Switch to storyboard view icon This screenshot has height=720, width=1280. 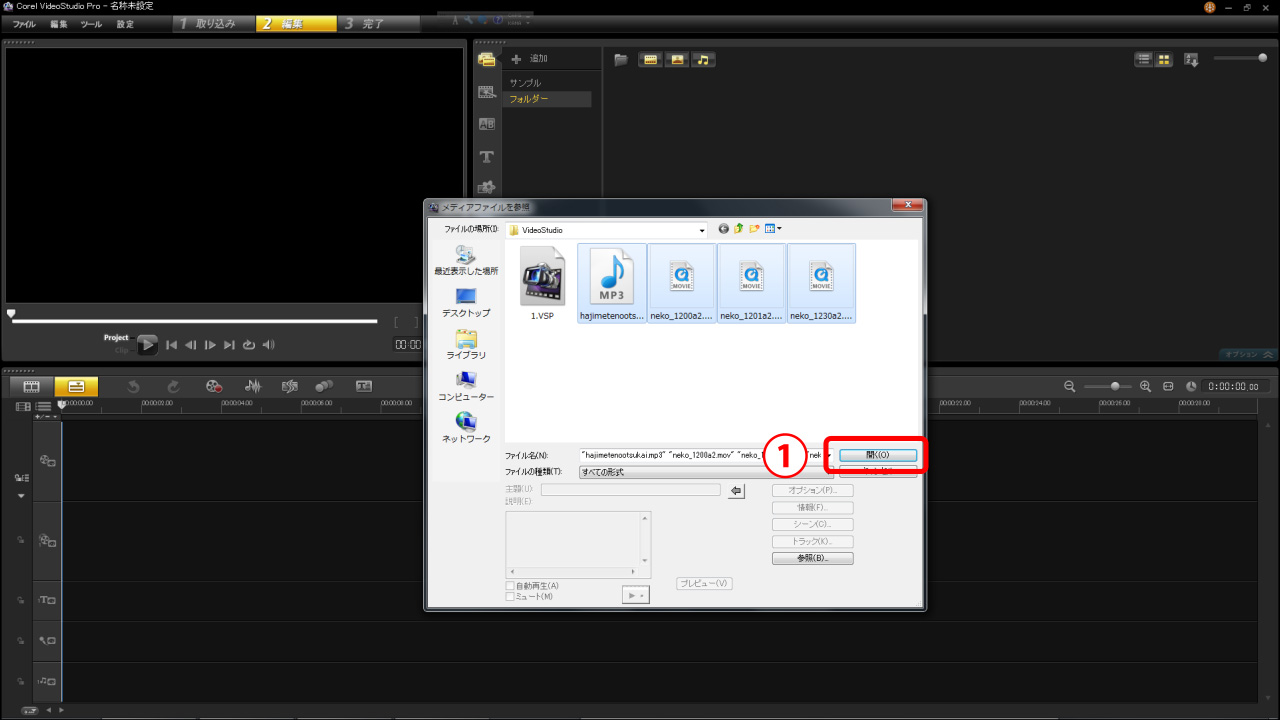(x=31, y=386)
